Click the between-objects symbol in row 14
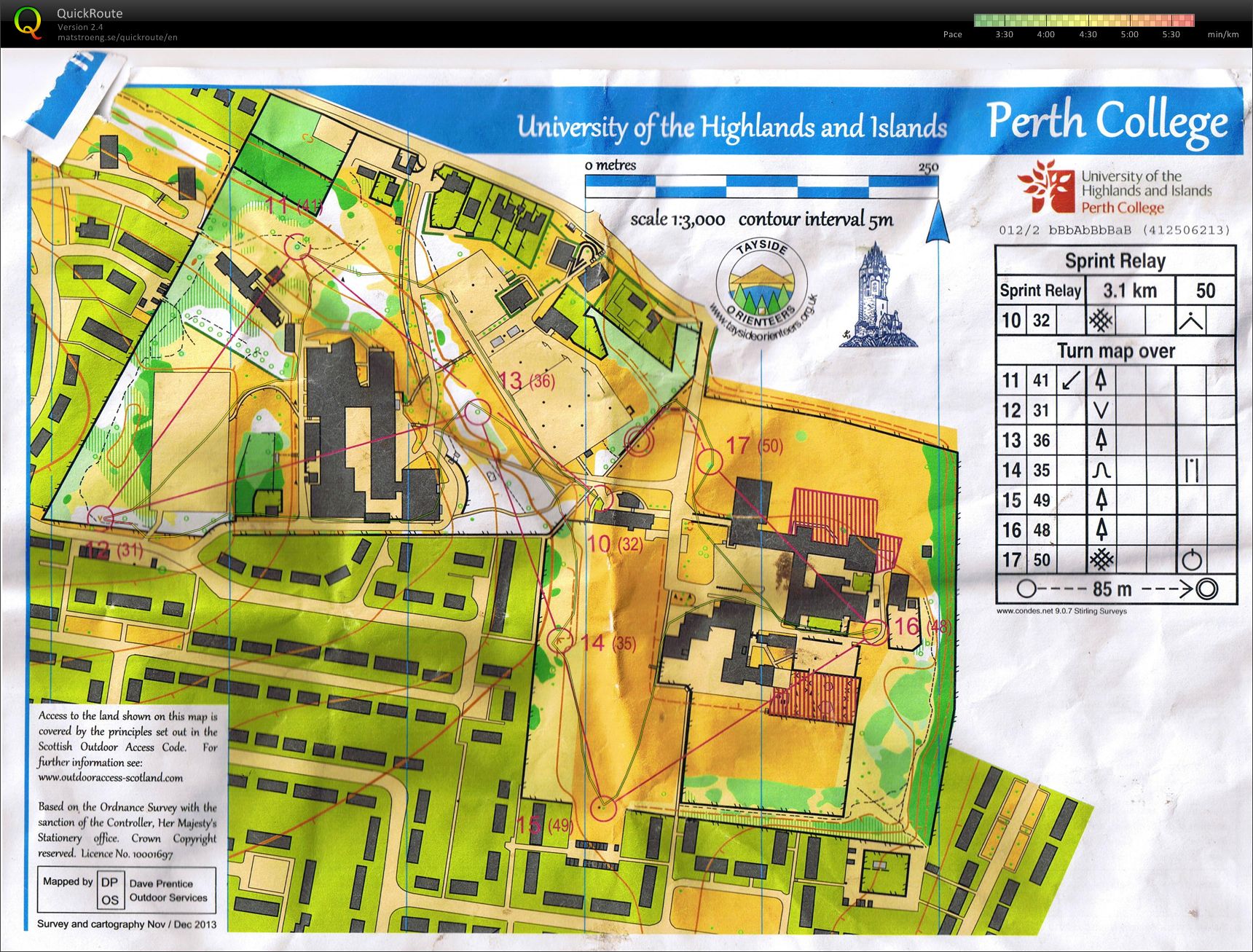Viewport: 1253px width, 952px height. click(1191, 471)
